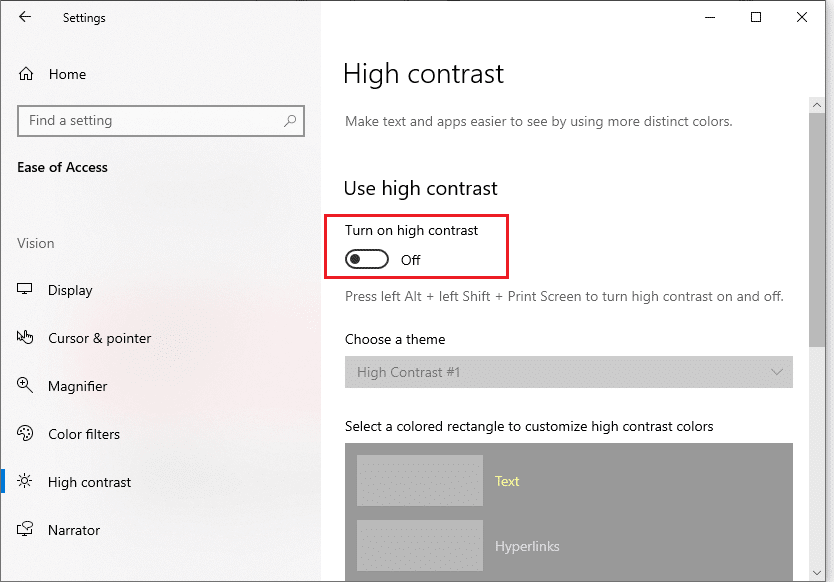Click the Ease of Access heading
This screenshot has height=582, width=834.
[62, 167]
